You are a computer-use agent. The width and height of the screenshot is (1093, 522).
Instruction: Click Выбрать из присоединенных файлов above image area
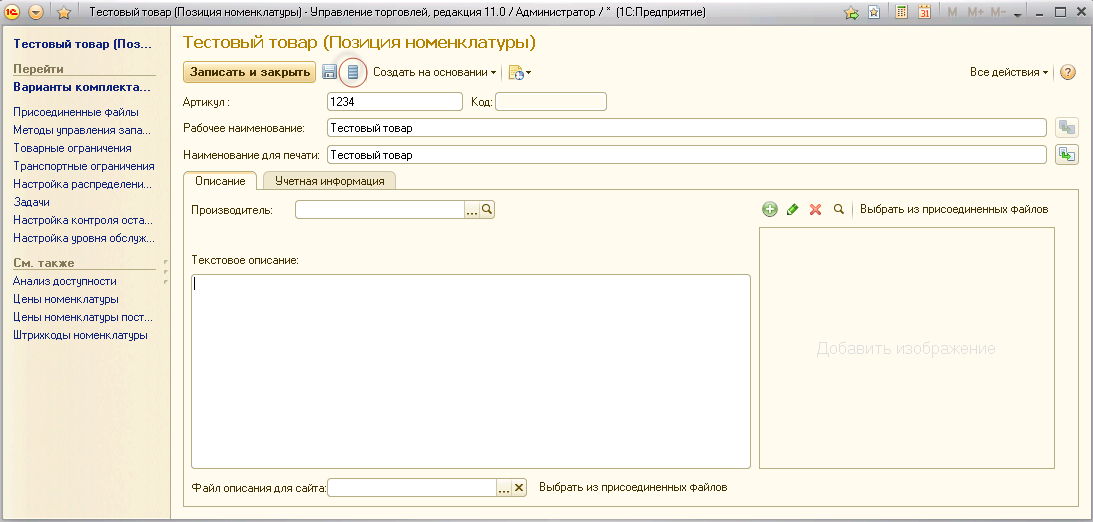pos(954,209)
